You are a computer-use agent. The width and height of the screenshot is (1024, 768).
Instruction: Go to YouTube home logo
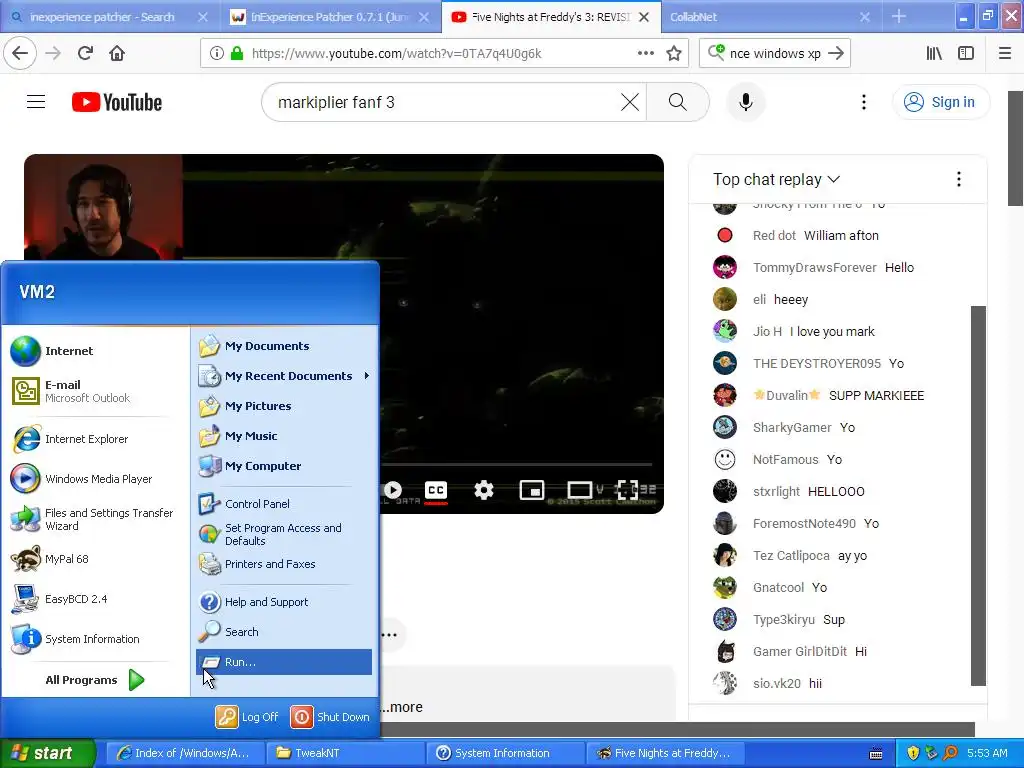(117, 102)
